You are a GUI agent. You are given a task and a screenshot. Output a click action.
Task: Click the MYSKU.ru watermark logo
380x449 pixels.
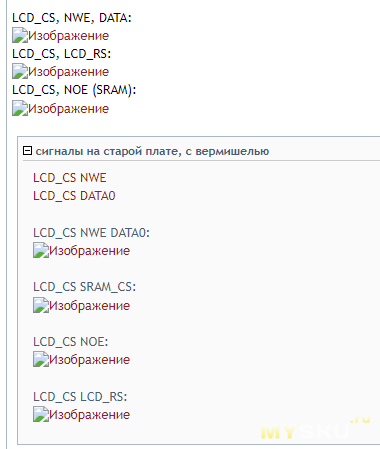coord(315,429)
